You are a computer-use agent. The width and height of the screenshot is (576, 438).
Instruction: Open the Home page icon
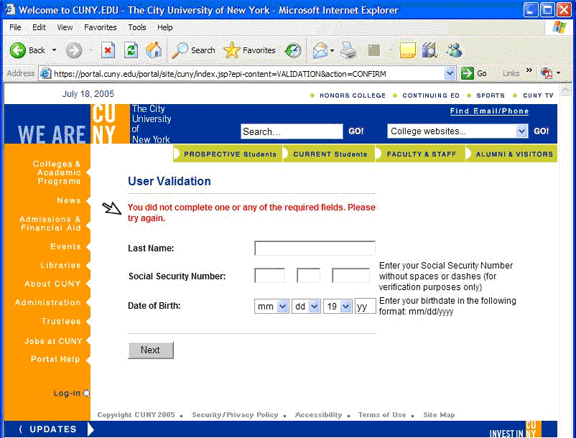(x=154, y=50)
